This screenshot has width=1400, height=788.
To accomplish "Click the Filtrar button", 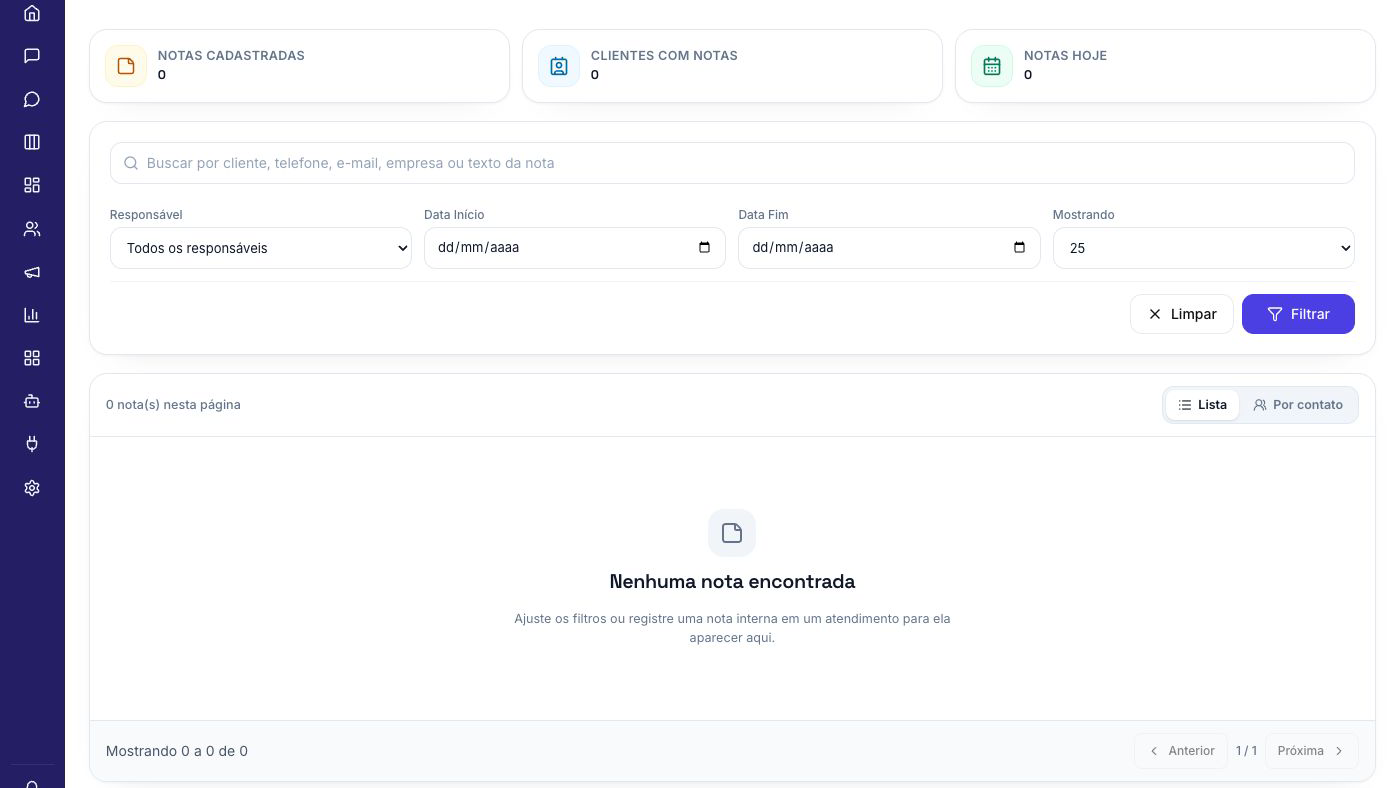I will pyautogui.click(x=1298, y=314).
